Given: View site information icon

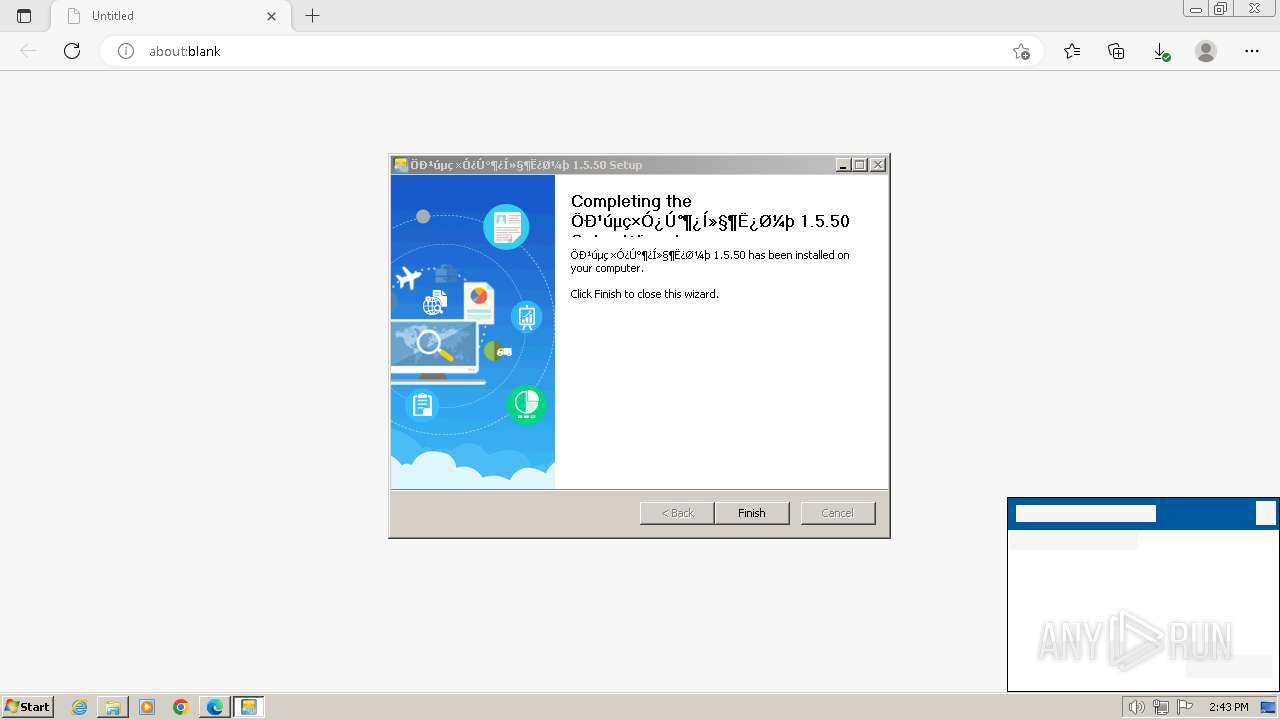Looking at the screenshot, I should click(126, 51).
